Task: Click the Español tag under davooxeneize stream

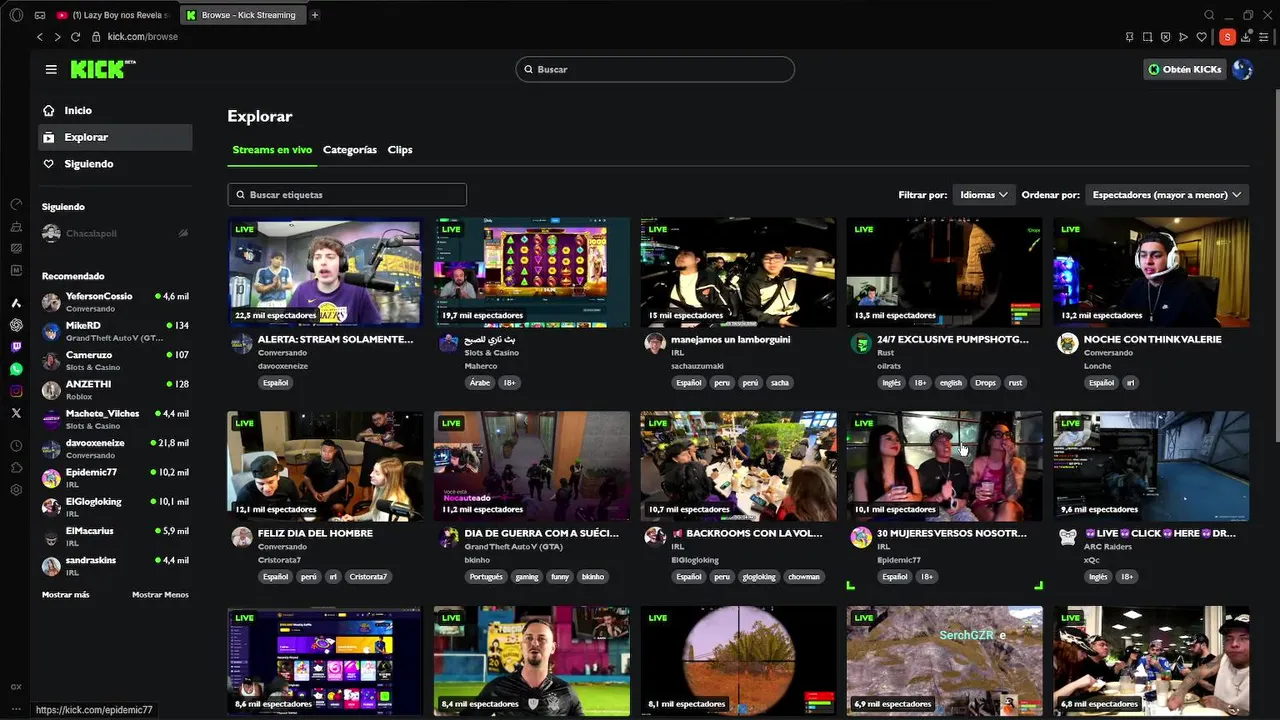Action: (x=275, y=383)
